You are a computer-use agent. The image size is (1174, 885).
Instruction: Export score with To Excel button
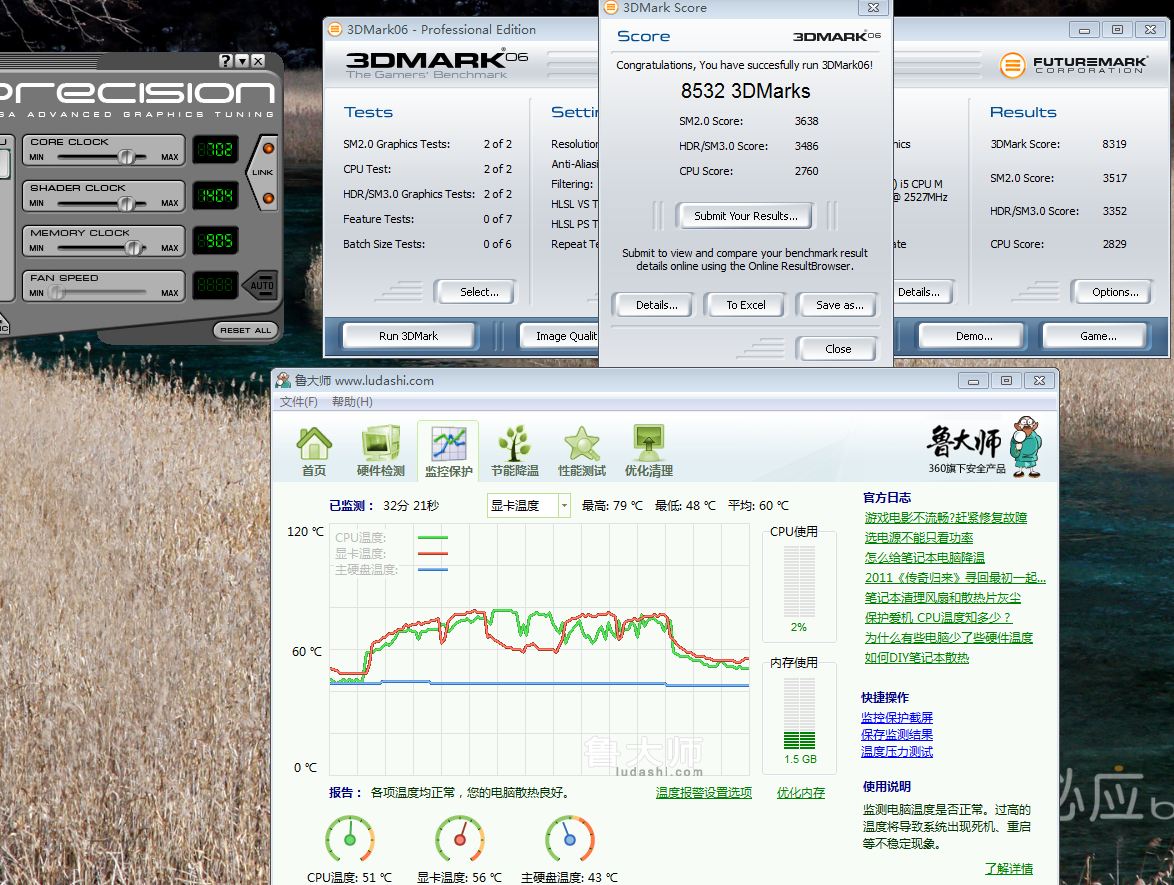point(746,305)
